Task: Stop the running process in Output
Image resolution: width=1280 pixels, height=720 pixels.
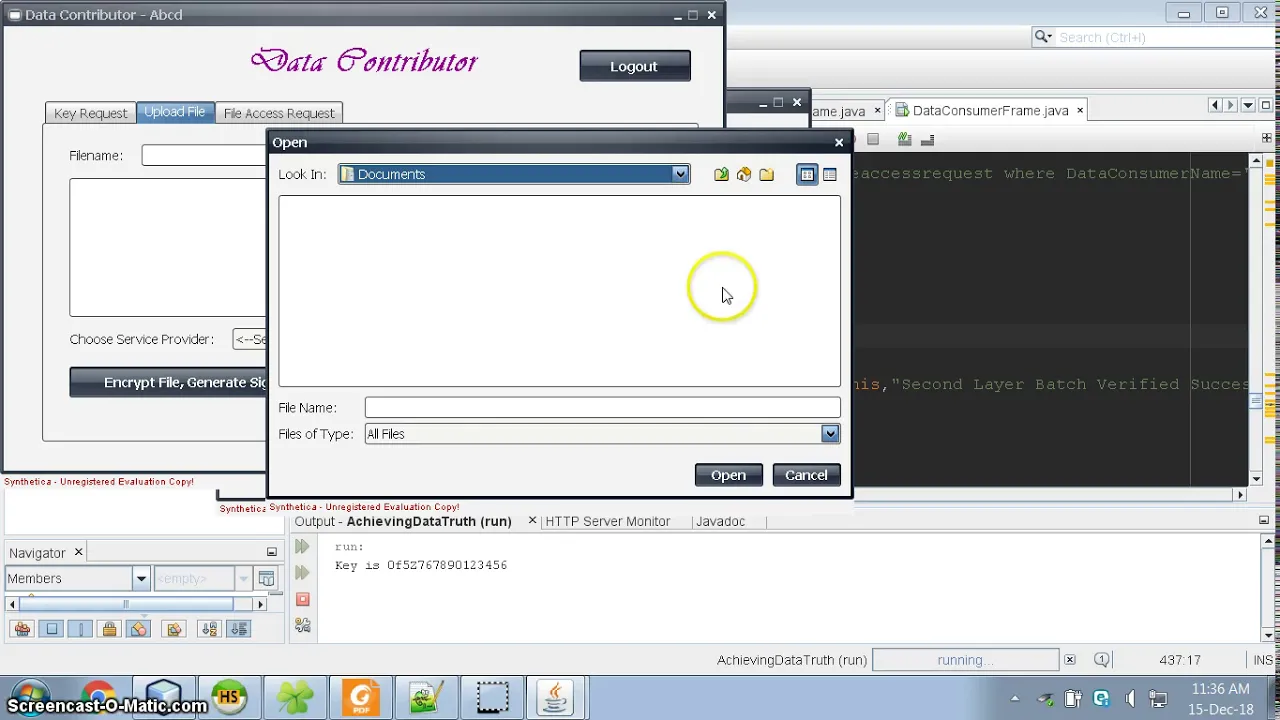Action: (302, 599)
